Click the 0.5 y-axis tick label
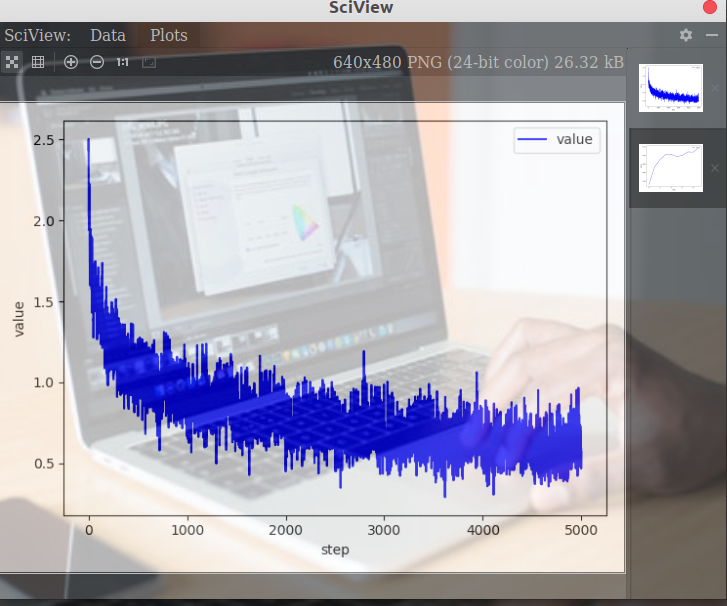The width and height of the screenshot is (727, 606). click(x=44, y=463)
